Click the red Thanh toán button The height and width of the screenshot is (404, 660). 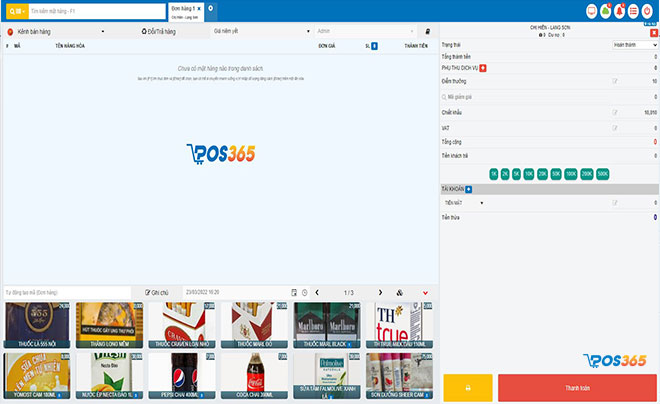click(577, 388)
